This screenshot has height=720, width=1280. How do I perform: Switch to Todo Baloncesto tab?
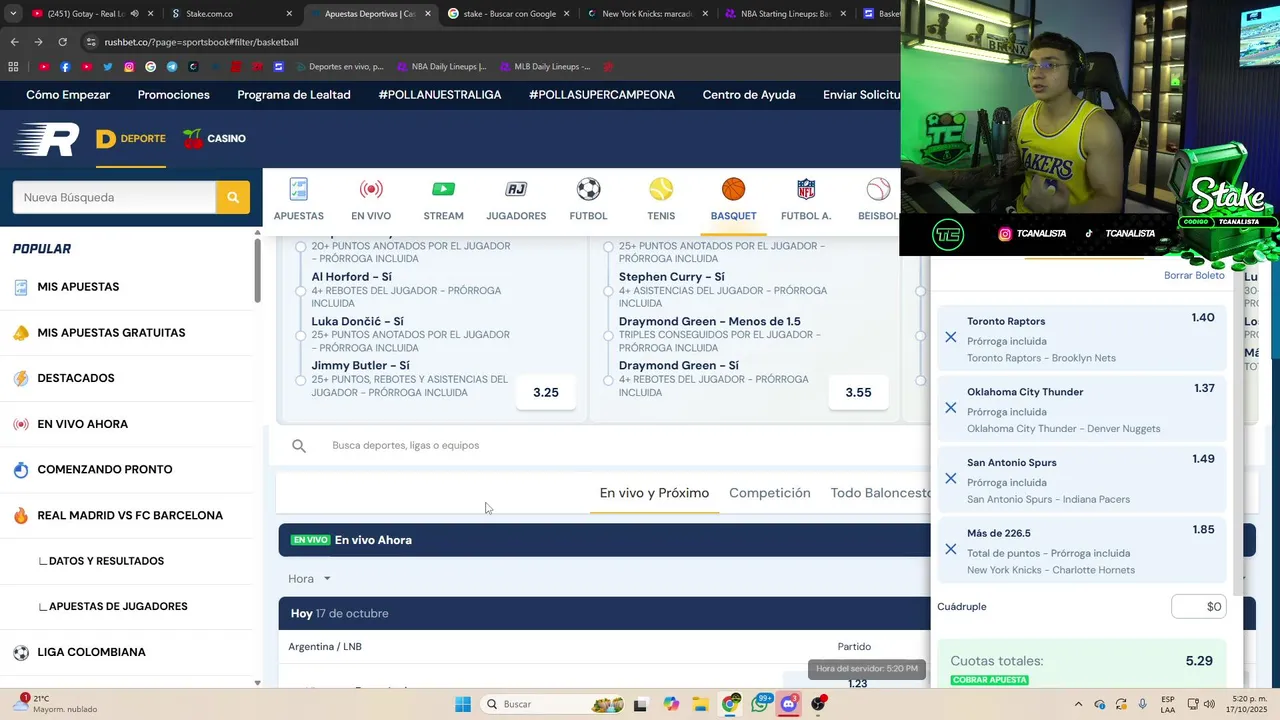click(x=880, y=493)
